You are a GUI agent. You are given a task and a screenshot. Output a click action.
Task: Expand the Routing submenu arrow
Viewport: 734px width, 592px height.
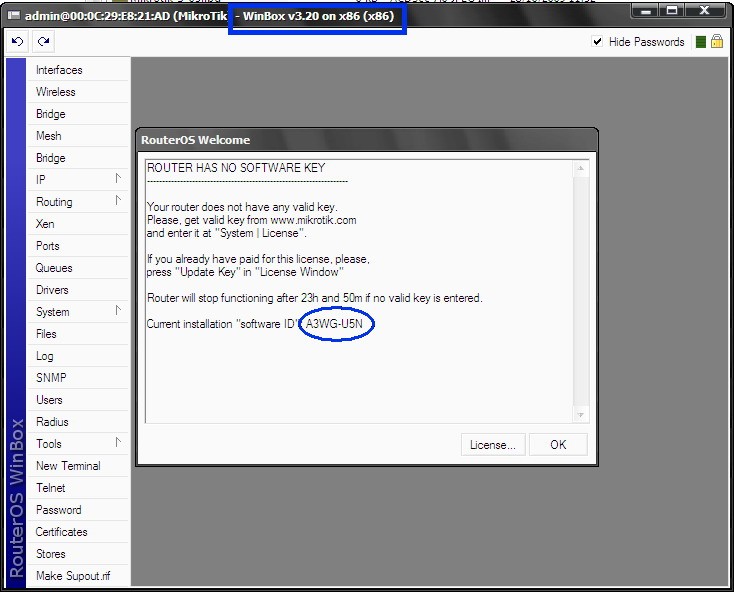click(x=118, y=200)
